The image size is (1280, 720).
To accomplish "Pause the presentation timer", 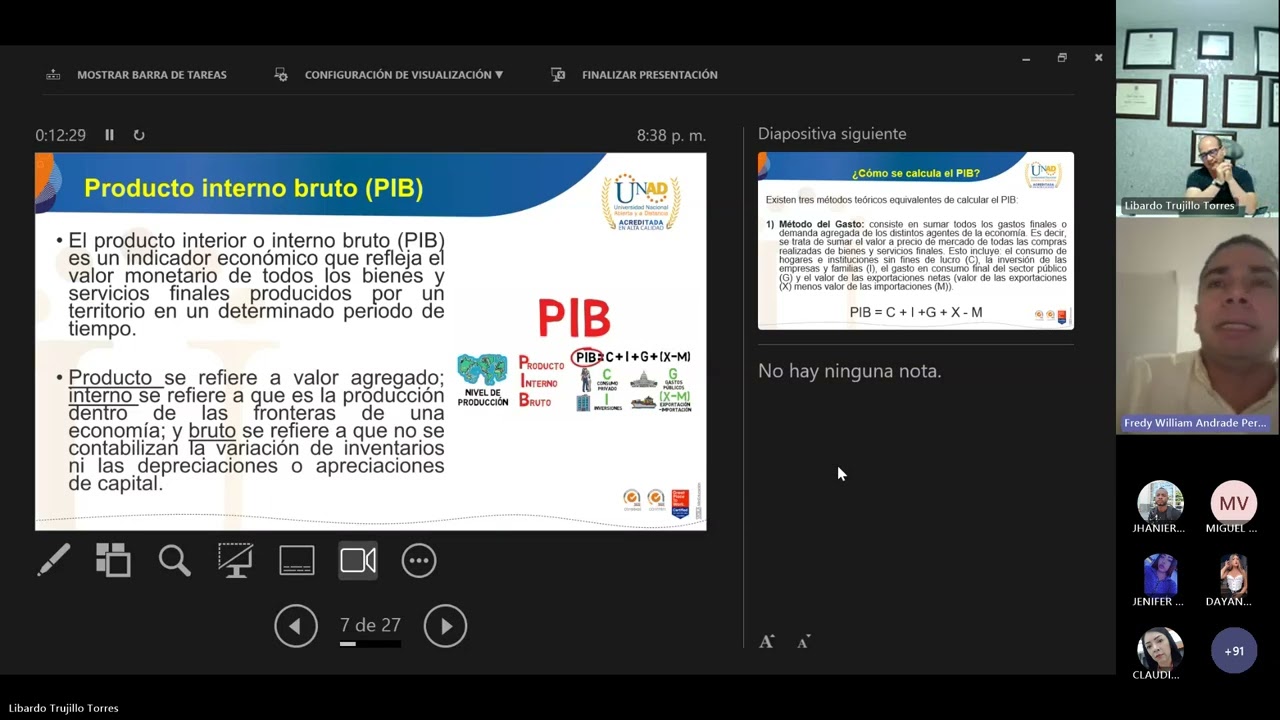I will 110,135.
